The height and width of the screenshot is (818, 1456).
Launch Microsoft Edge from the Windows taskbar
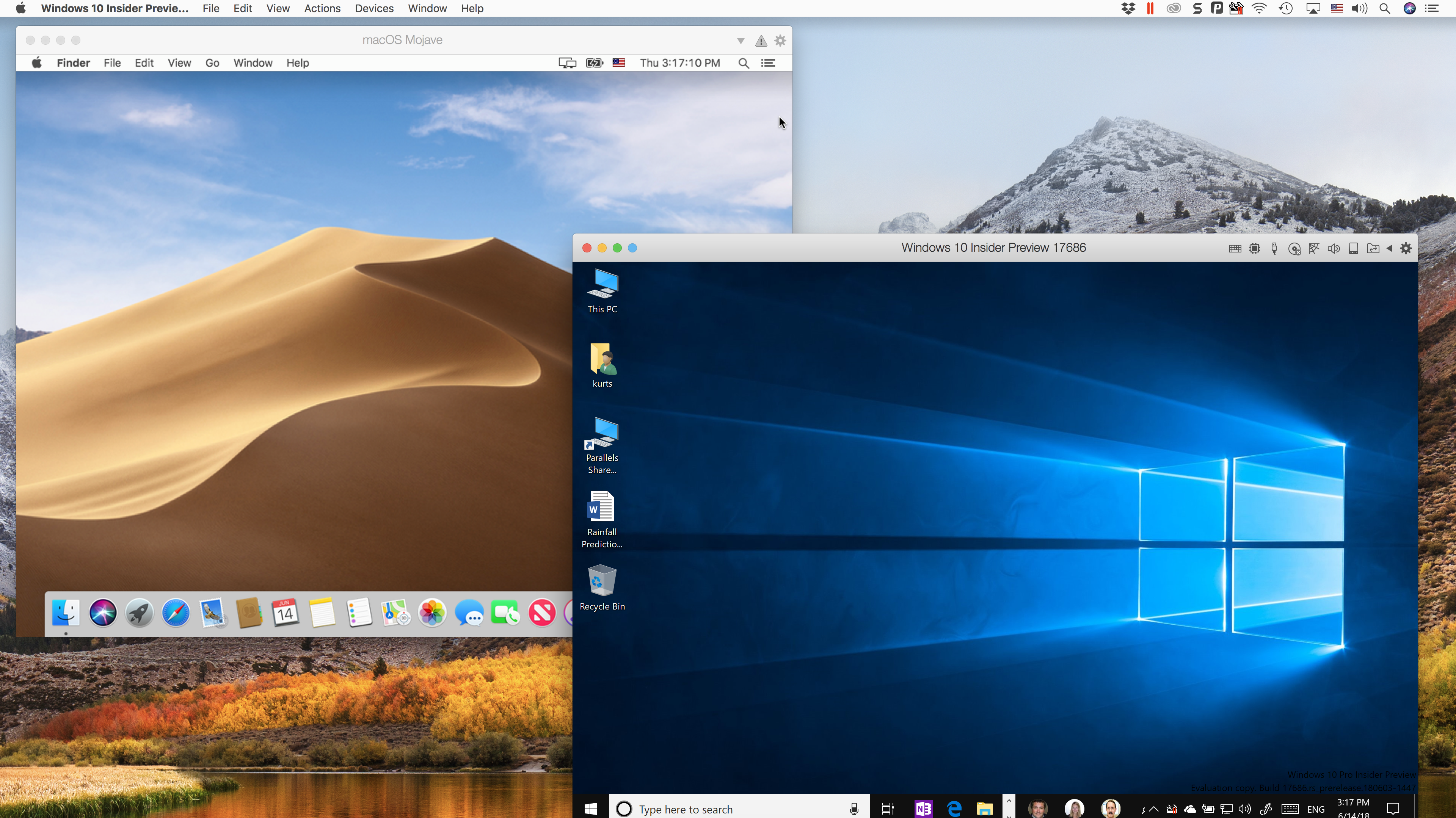(954, 809)
